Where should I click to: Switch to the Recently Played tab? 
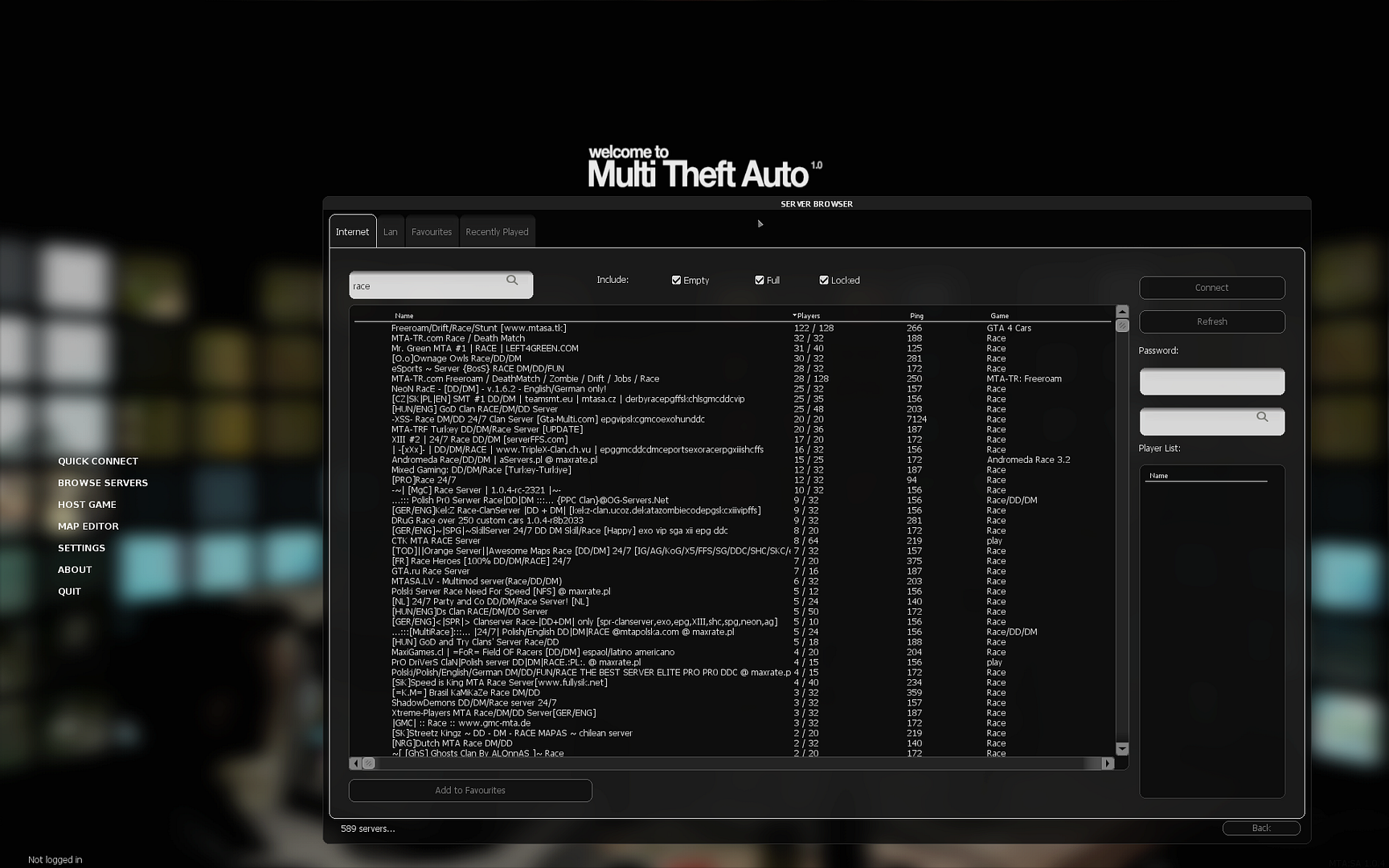[497, 231]
